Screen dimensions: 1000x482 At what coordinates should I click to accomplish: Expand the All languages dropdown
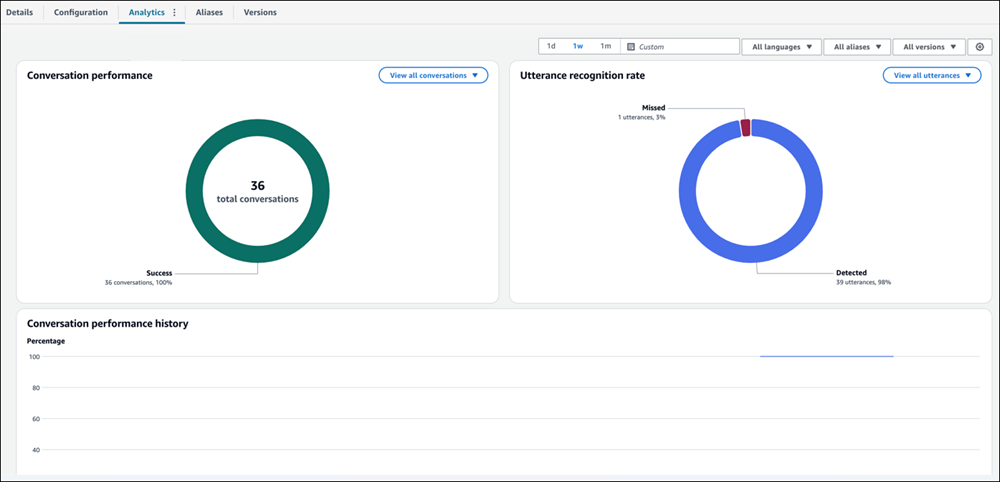point(781,47)
